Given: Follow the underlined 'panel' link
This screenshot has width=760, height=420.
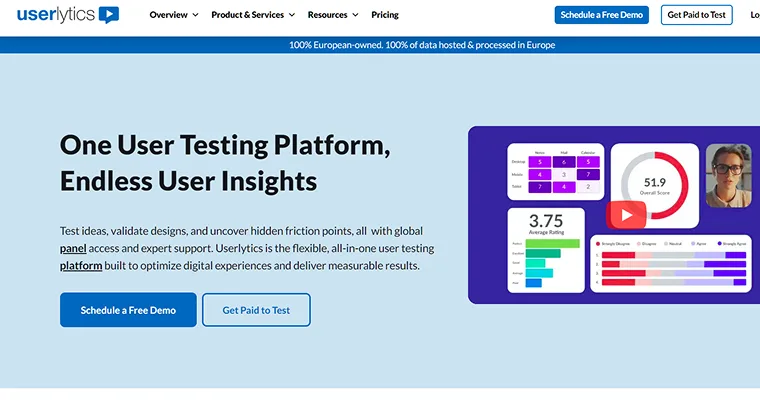Looking at the screenshot, I should coord(73,249).
